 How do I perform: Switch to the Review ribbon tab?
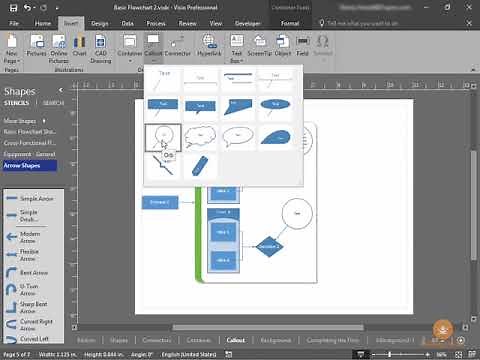pos(187,23)
